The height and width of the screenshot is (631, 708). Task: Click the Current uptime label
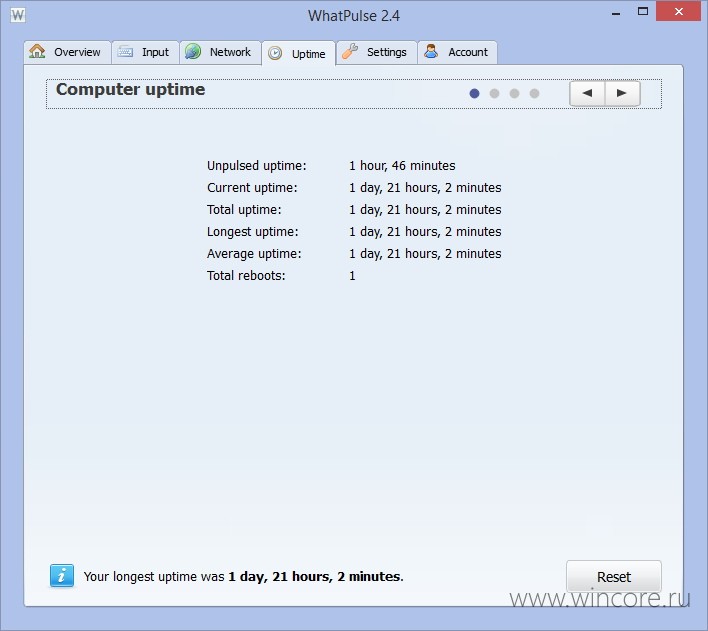252,188
